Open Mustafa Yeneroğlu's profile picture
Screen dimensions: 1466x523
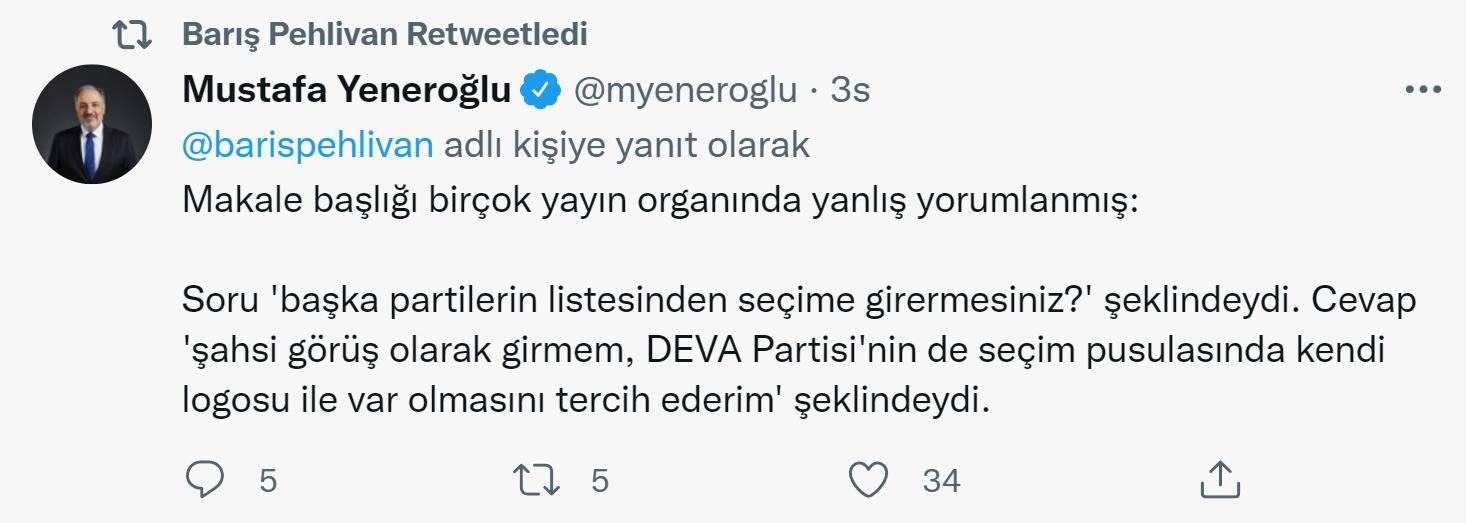coord(92,124)
